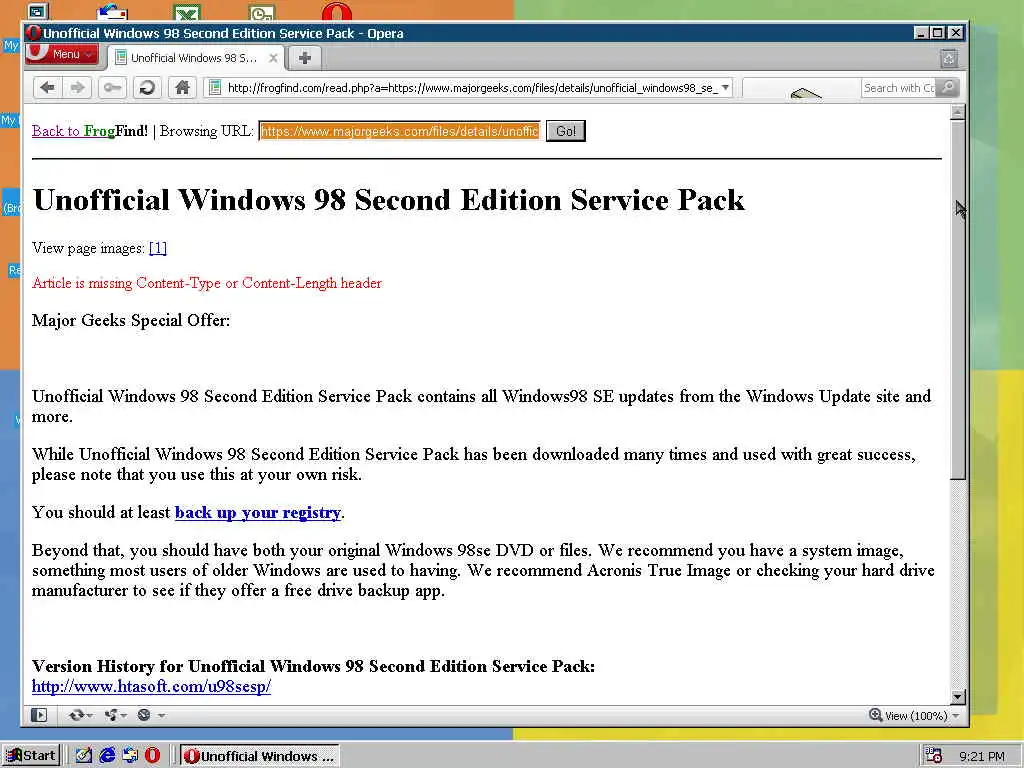
Task: Expand the address bar history dropdown
Action: click(725, 88)
